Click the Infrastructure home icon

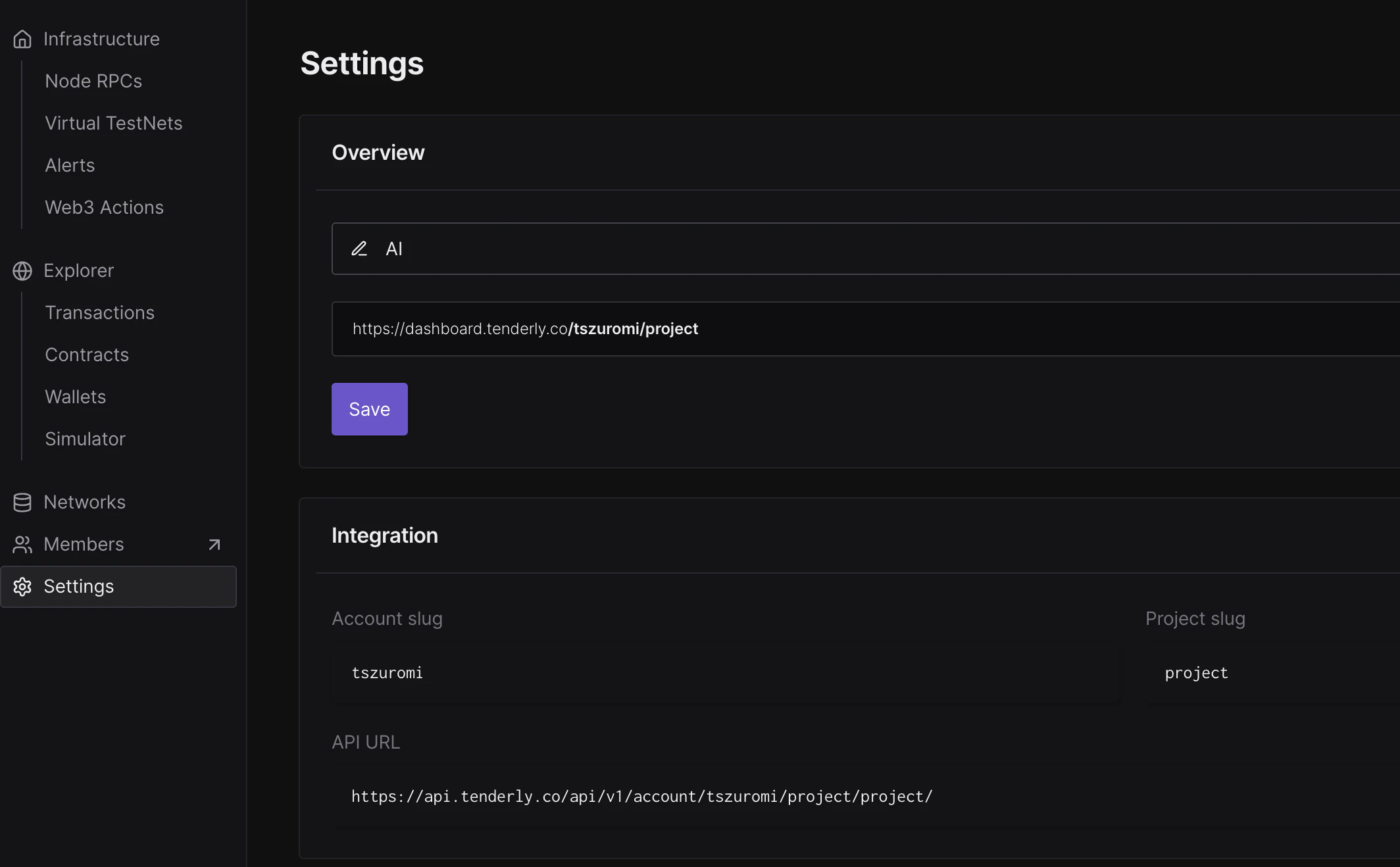click(22, 39)
